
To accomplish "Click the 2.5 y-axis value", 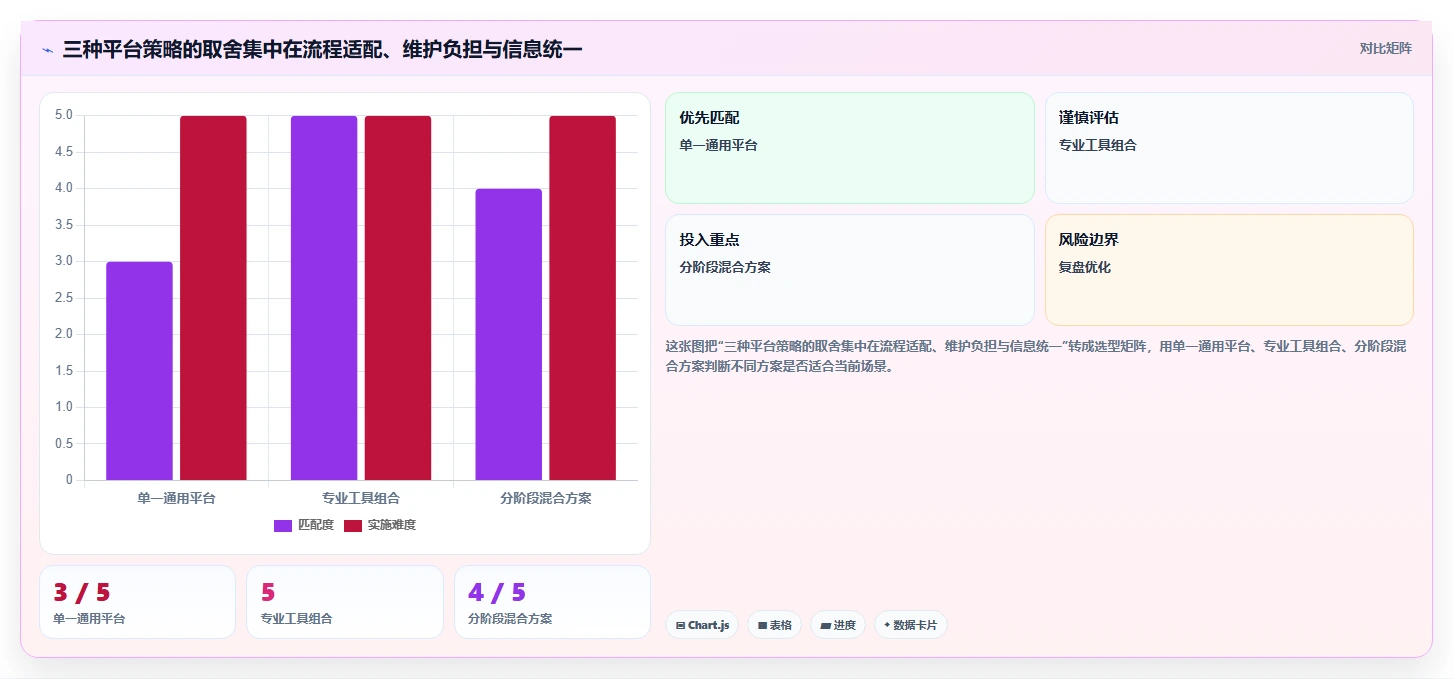I will click(x=63, y=298).
